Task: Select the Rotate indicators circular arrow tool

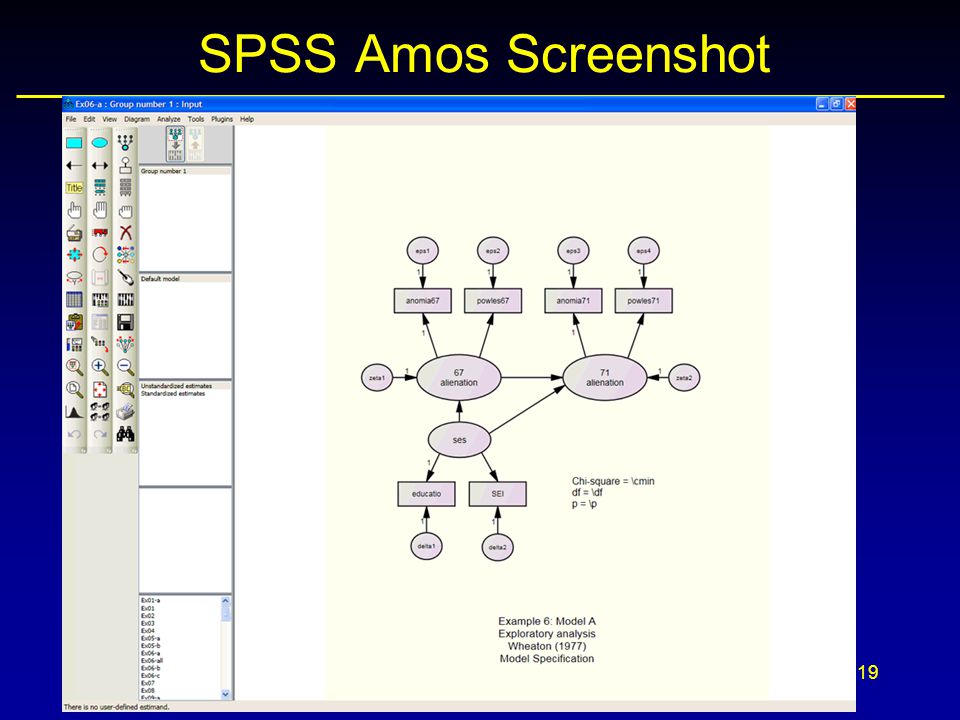Action: (100, 255)
